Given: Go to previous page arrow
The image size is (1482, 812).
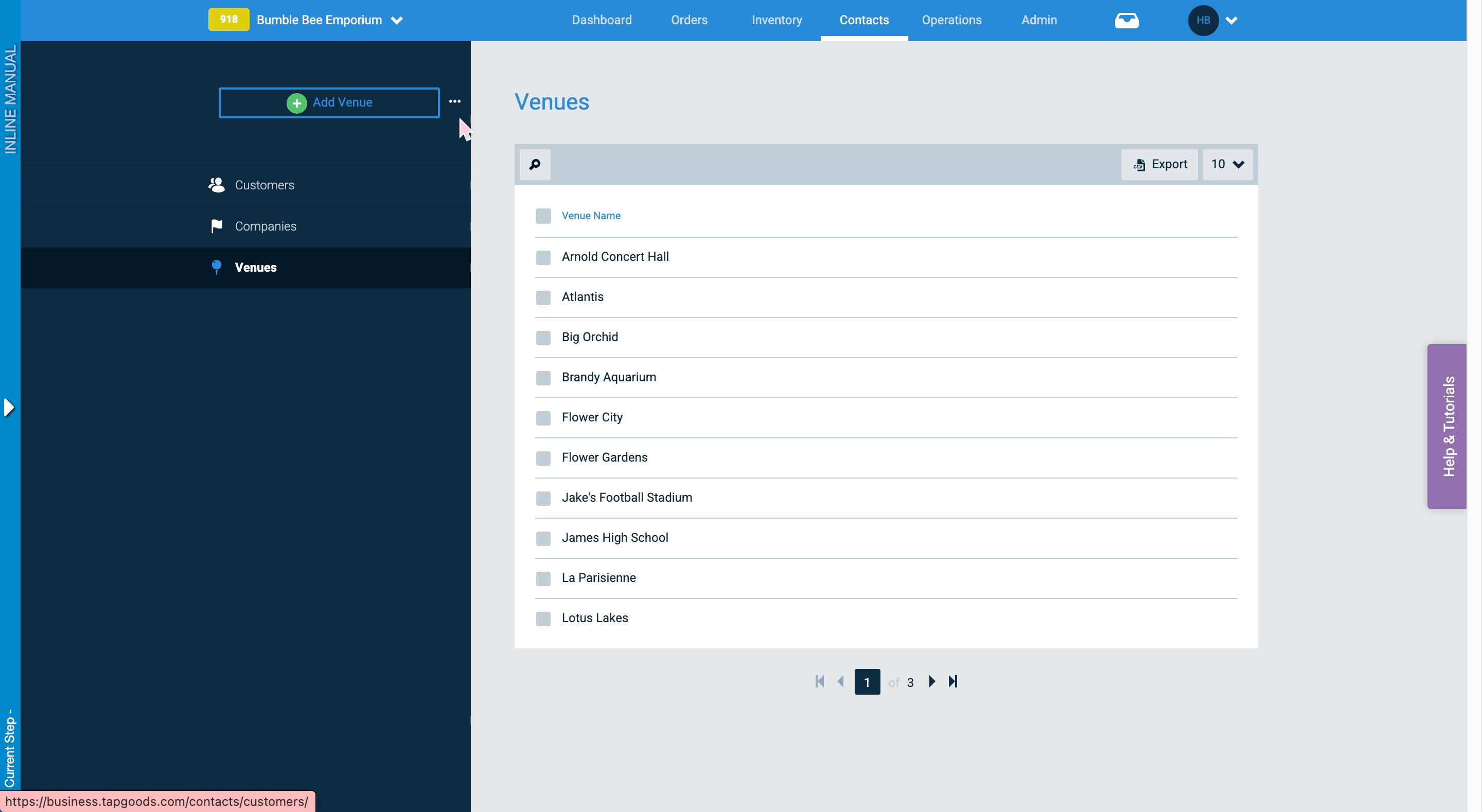Looking at the screenshot, I should coord(840,681).
